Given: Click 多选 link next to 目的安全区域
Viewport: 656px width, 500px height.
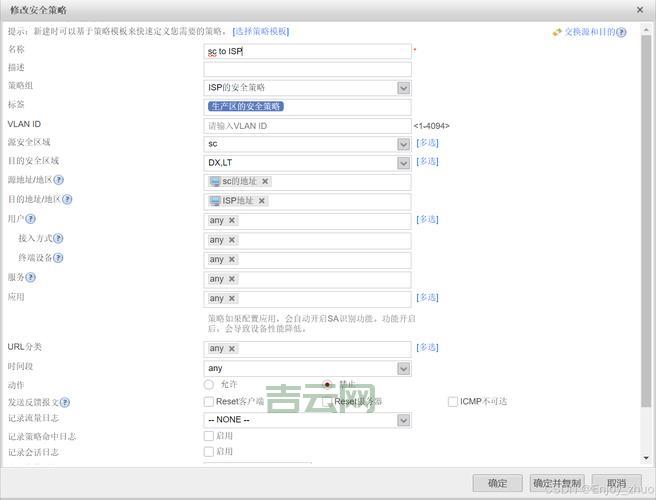Looking at the screenshot, I should [427, 161].
